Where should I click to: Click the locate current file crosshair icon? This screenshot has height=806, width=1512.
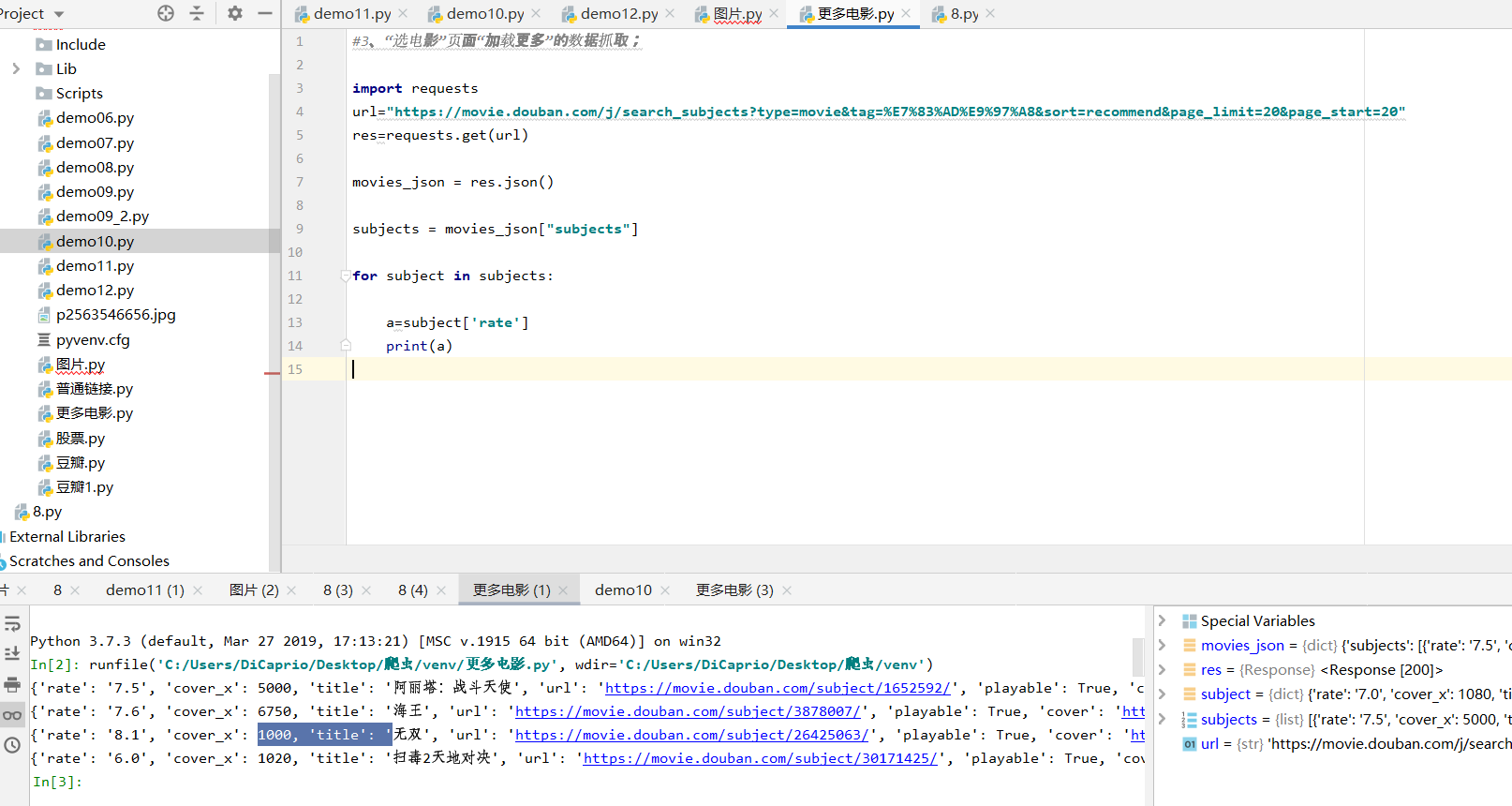[x=166, y=13]
